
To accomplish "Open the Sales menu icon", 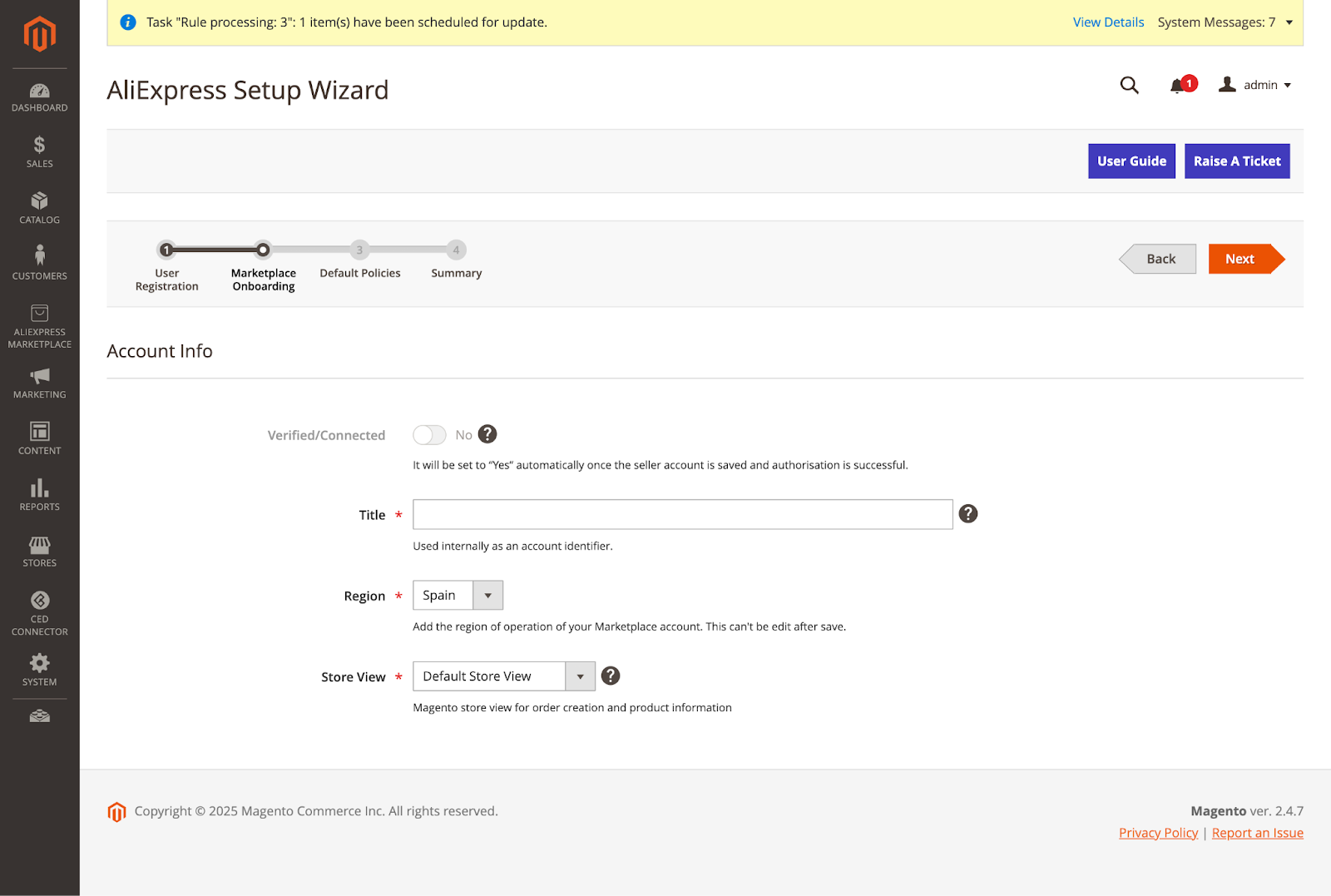I will coord(39,153).
